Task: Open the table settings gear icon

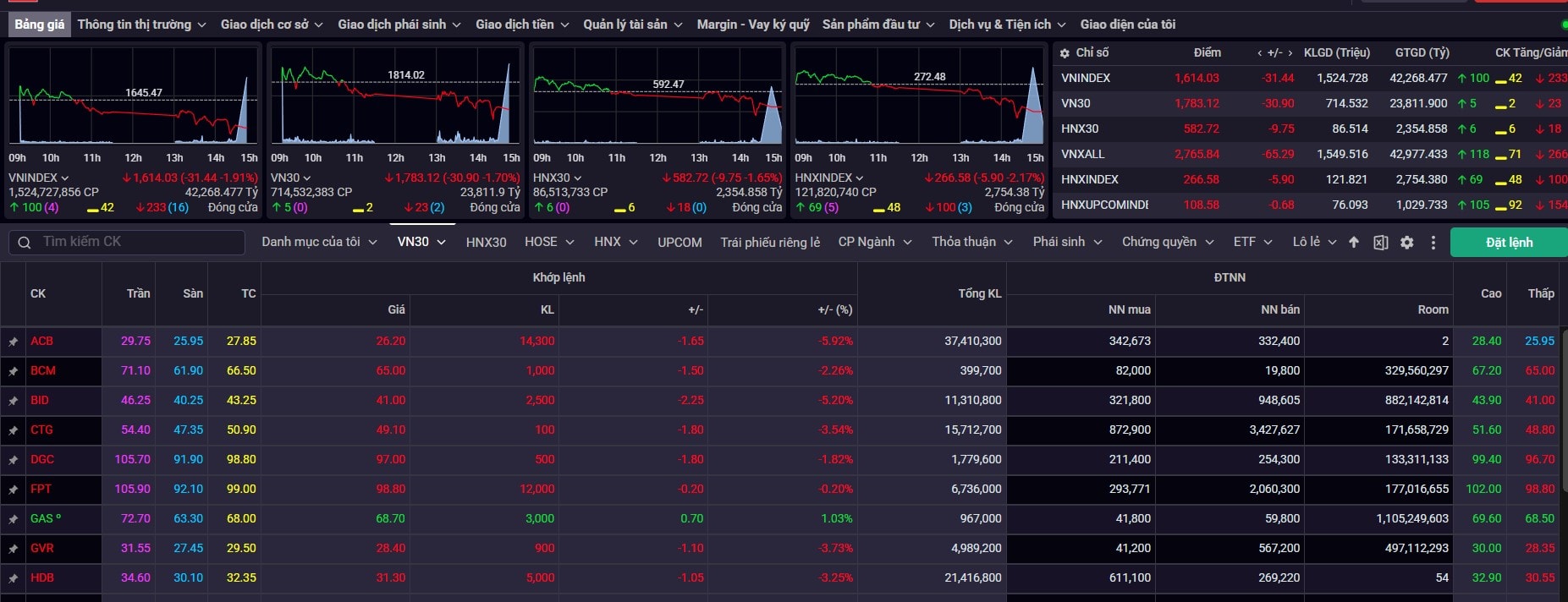Action: coord(1406,243)
